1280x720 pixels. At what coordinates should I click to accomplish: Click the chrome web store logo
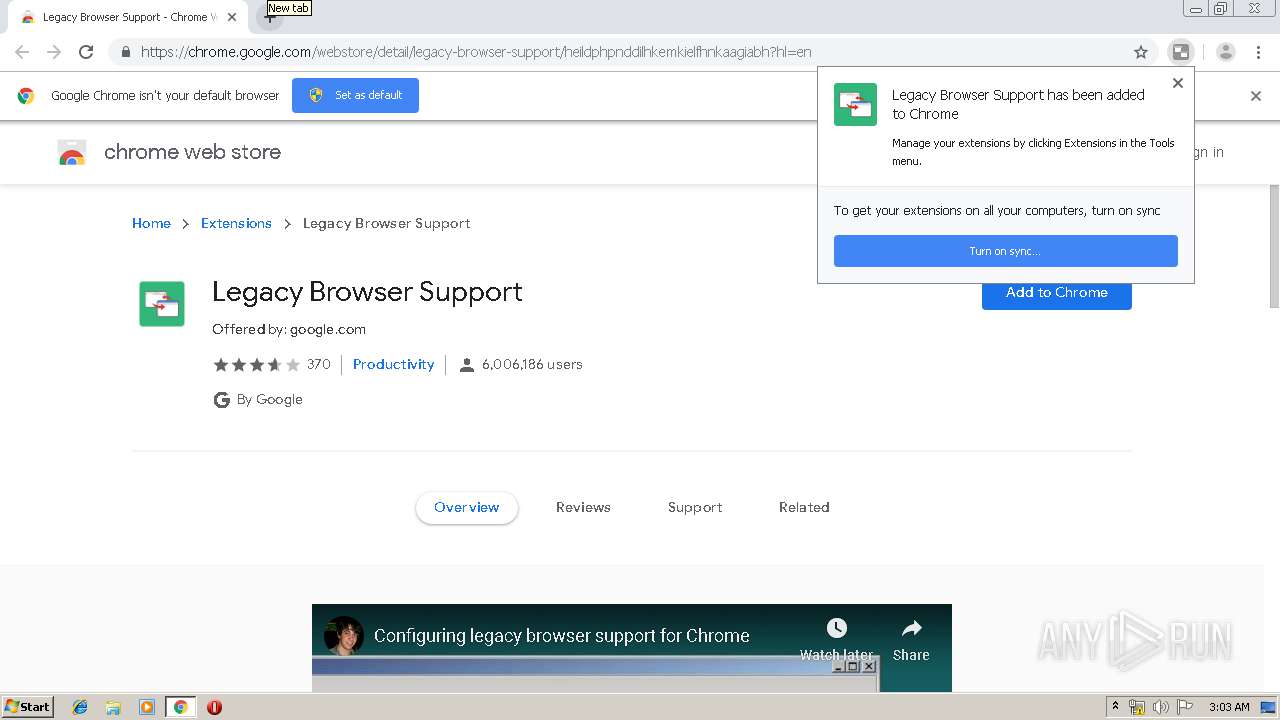coord(169,152)
